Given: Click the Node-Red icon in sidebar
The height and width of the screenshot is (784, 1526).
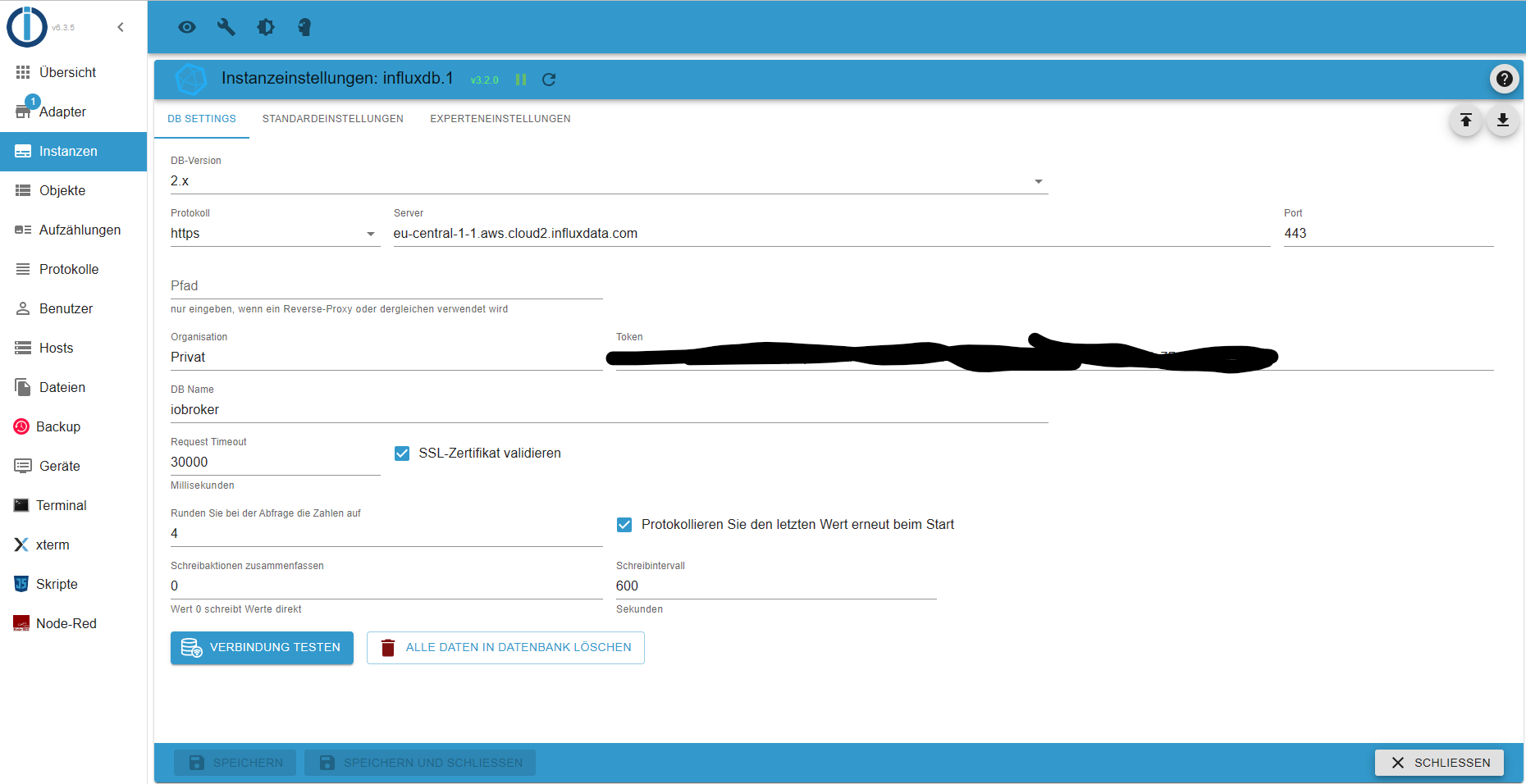Looking at the screenshot, I should [x=21, y=623].
